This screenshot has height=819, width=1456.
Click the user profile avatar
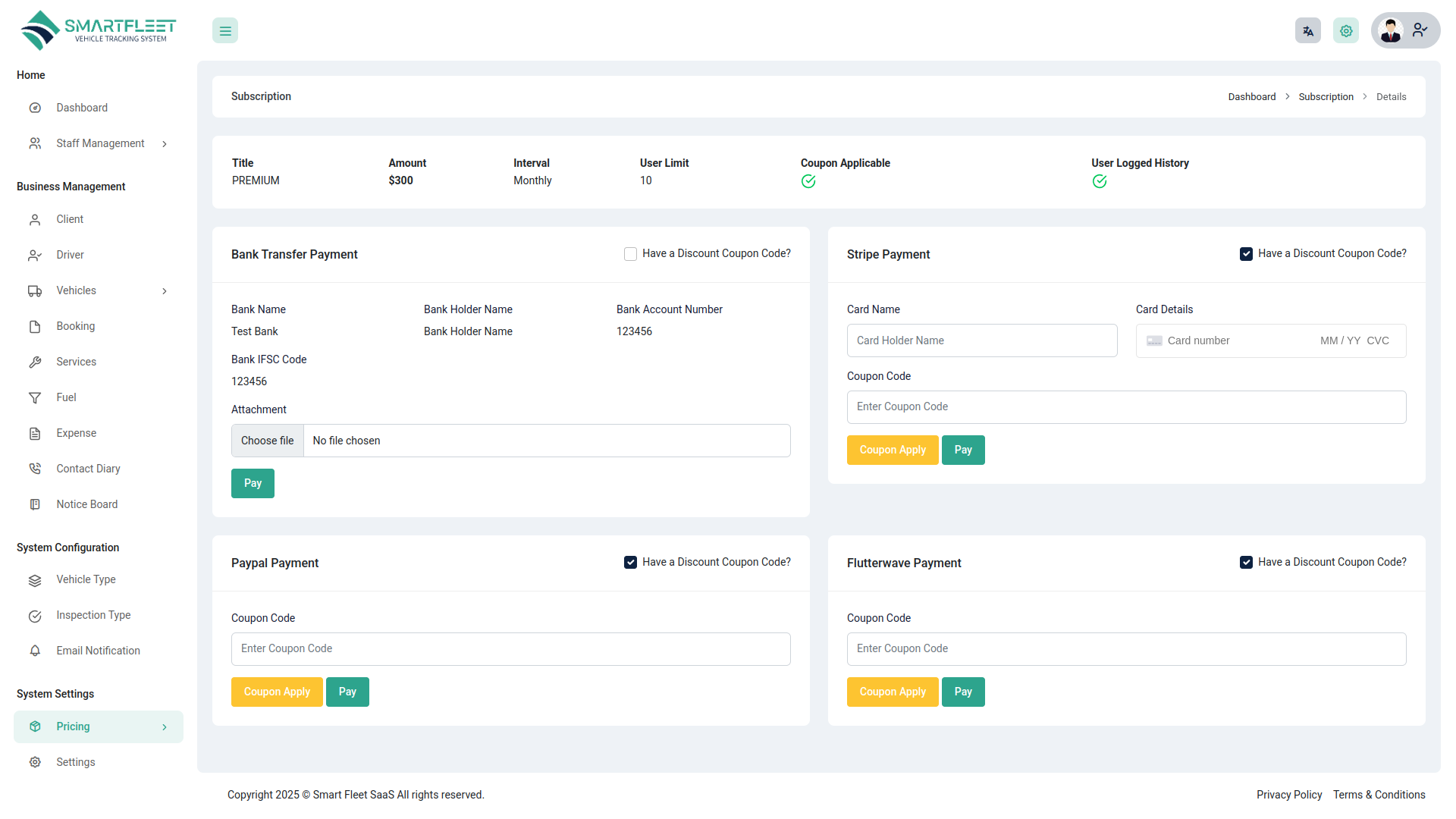1391,30
